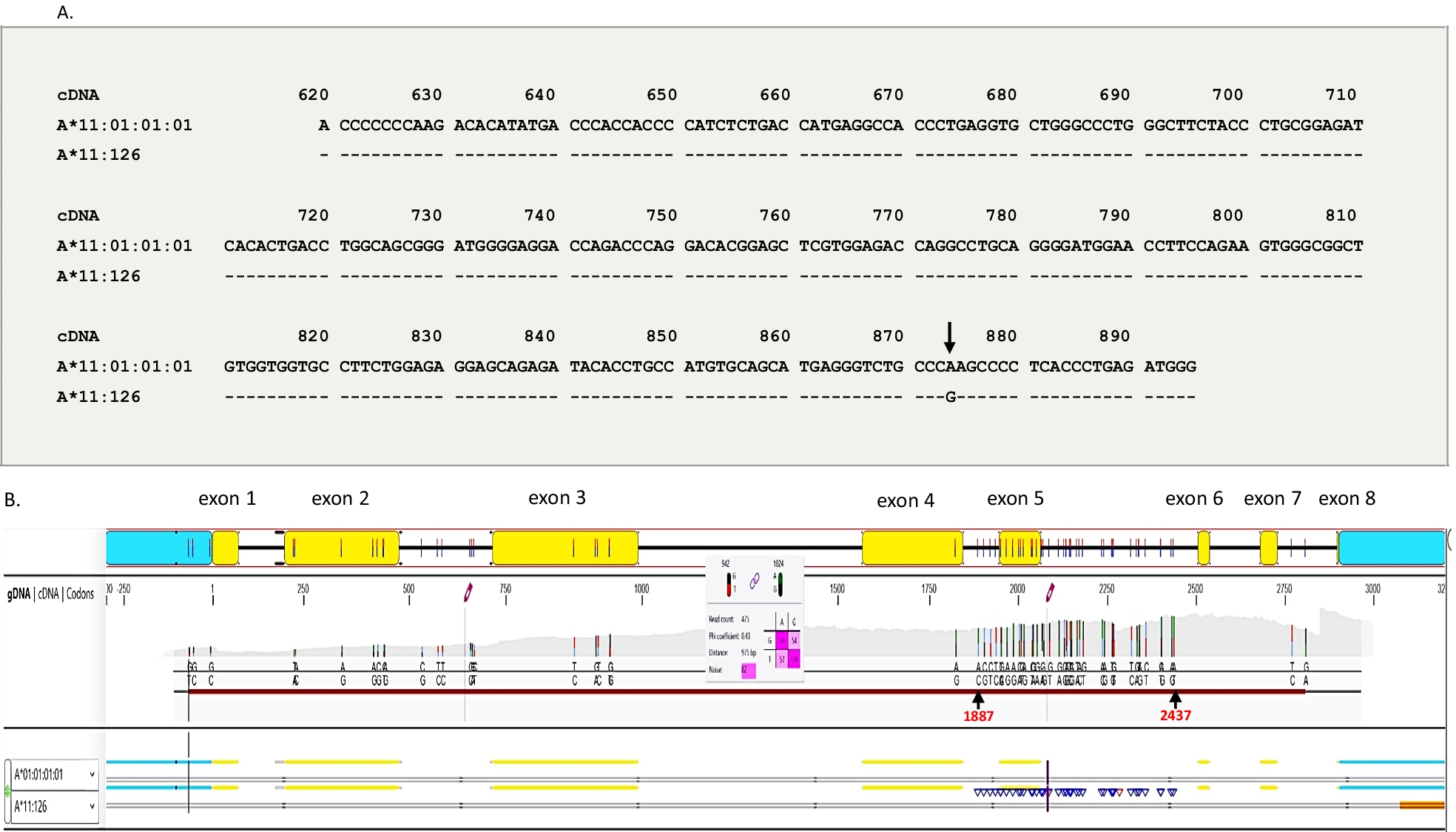Image resolution: width=1456 pixels, height=832 pixels.
Task: Select the yellow exon 5 block
Action: click(1019, 548)
